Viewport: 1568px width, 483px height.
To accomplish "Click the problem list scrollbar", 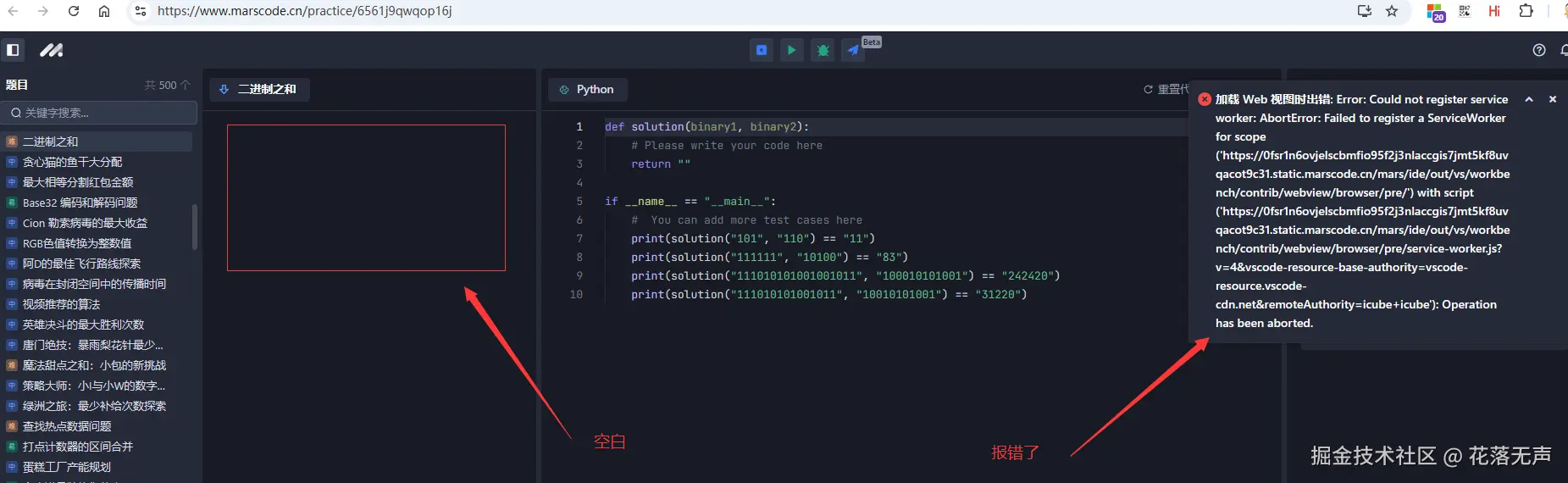I will point(196,227).
